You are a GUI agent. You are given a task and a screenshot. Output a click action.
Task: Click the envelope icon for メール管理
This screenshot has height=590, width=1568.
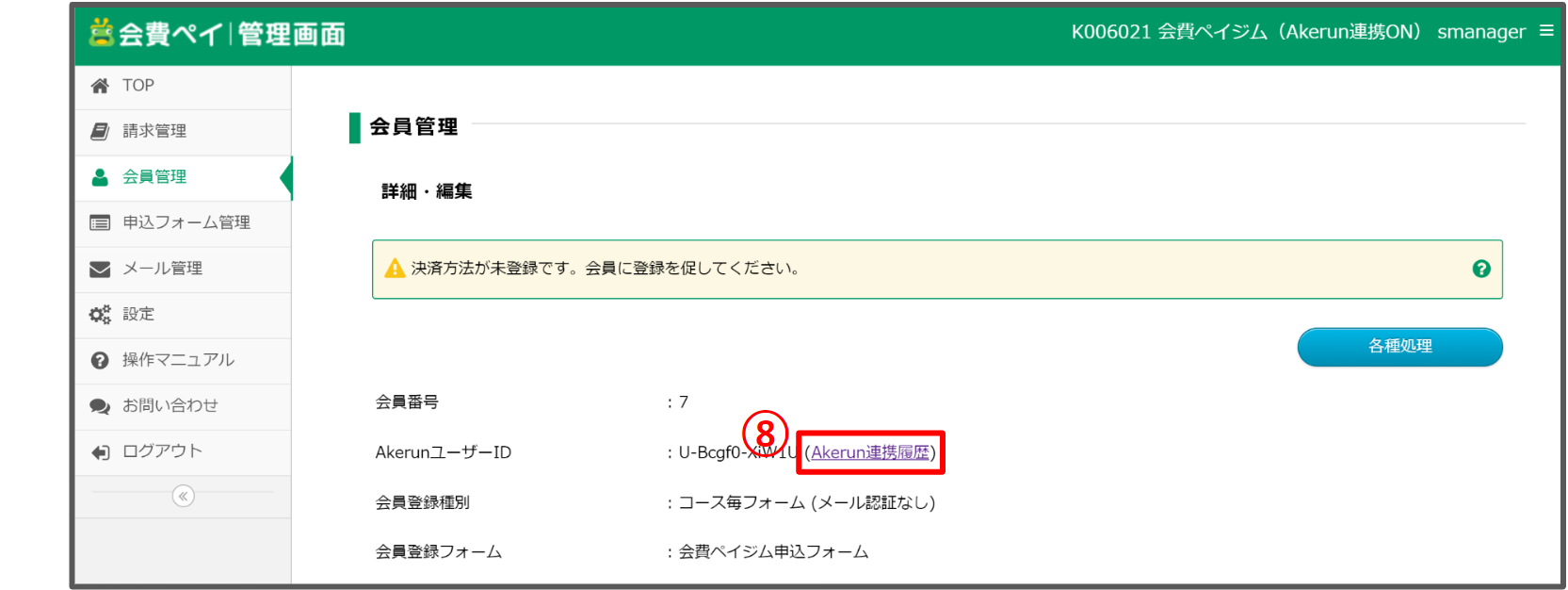(100, 270)
